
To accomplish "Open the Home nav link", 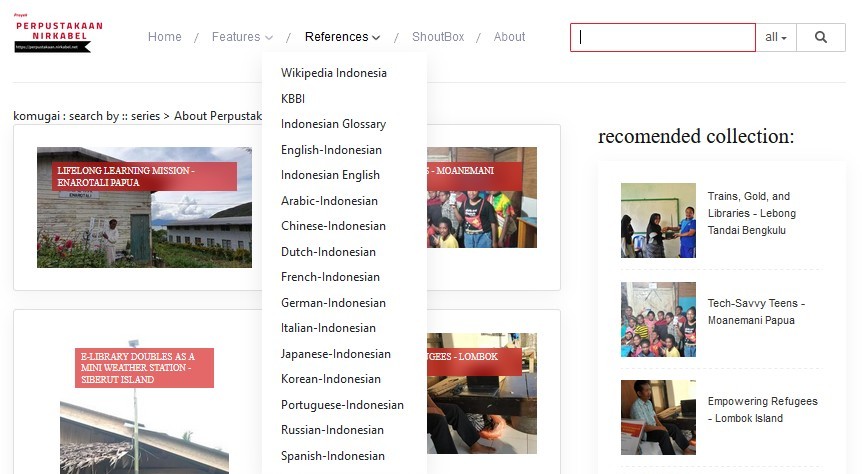I will point(164,37).
